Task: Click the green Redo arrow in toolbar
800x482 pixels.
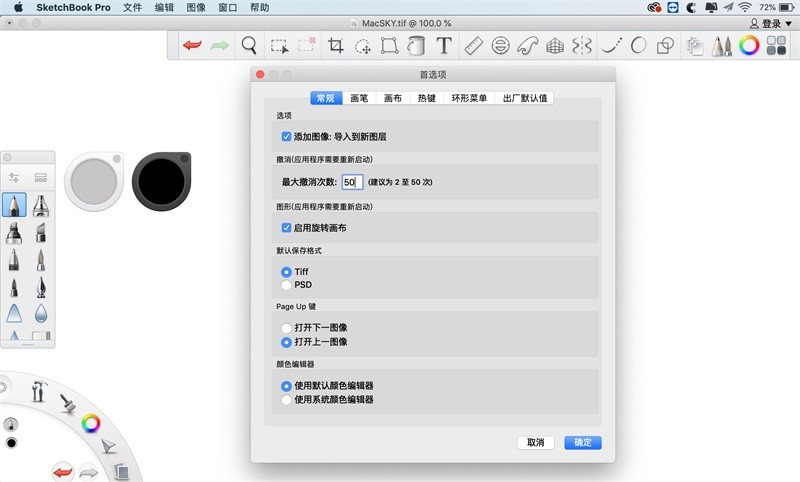Action: tap(219, 45)
